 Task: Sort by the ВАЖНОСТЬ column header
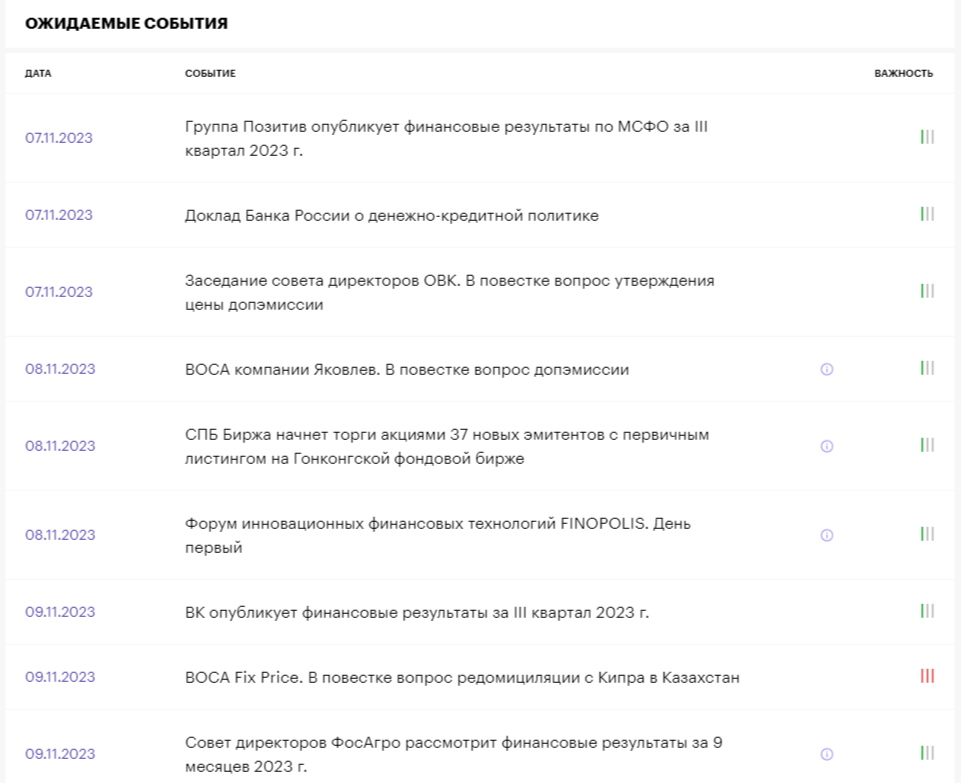point(903,73)
